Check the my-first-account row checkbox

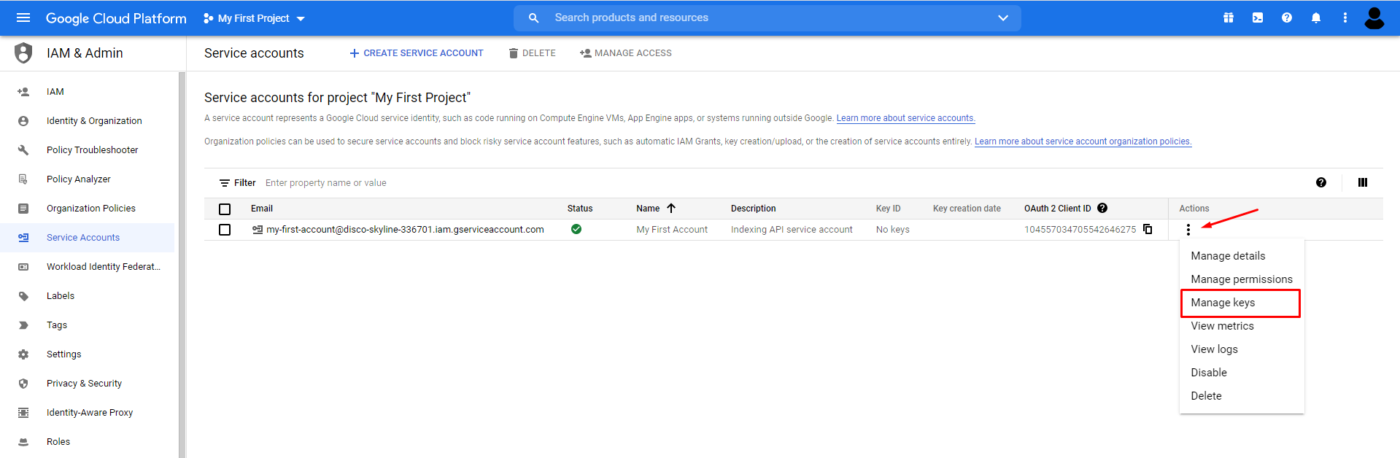(x=224, y=229)
